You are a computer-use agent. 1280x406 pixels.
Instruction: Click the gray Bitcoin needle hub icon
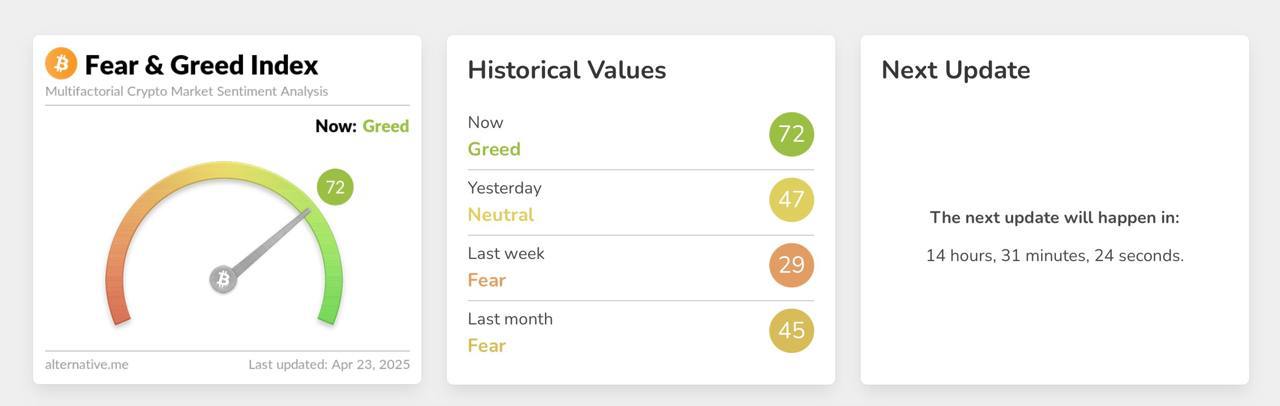(223, 279)
